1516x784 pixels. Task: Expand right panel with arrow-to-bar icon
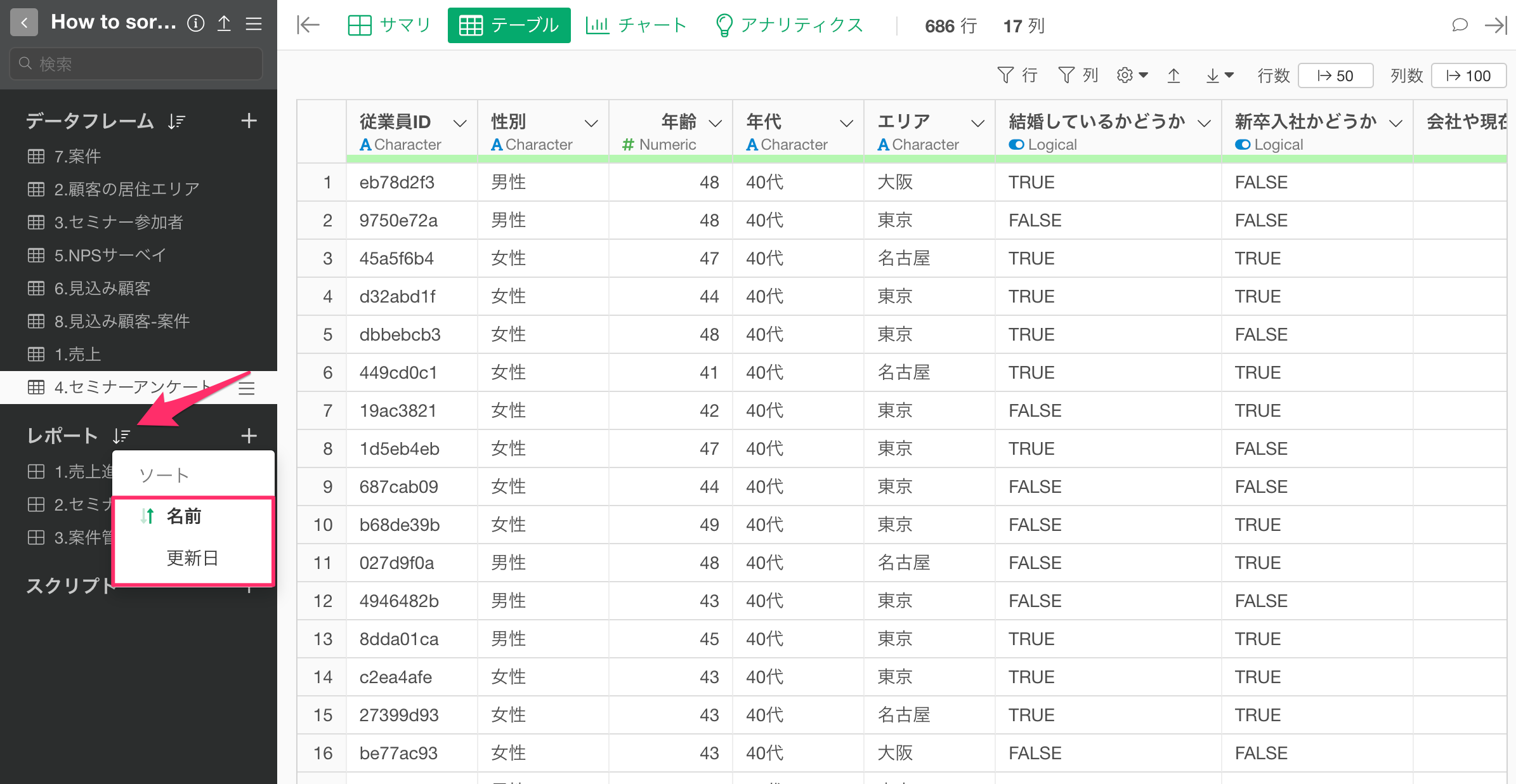pos(1496,25)
